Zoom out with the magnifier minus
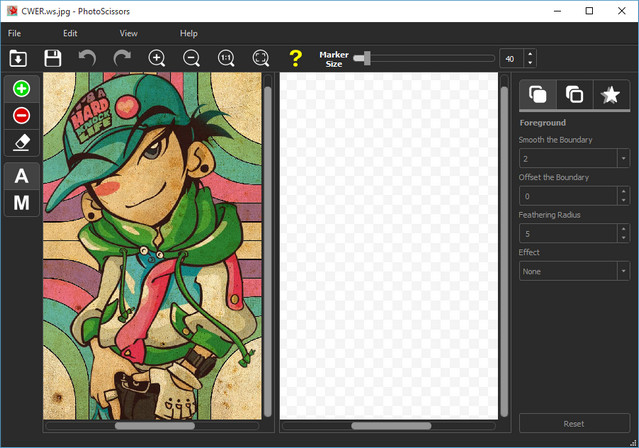Viewport: 639px width, 448px height. pos(191,58)
